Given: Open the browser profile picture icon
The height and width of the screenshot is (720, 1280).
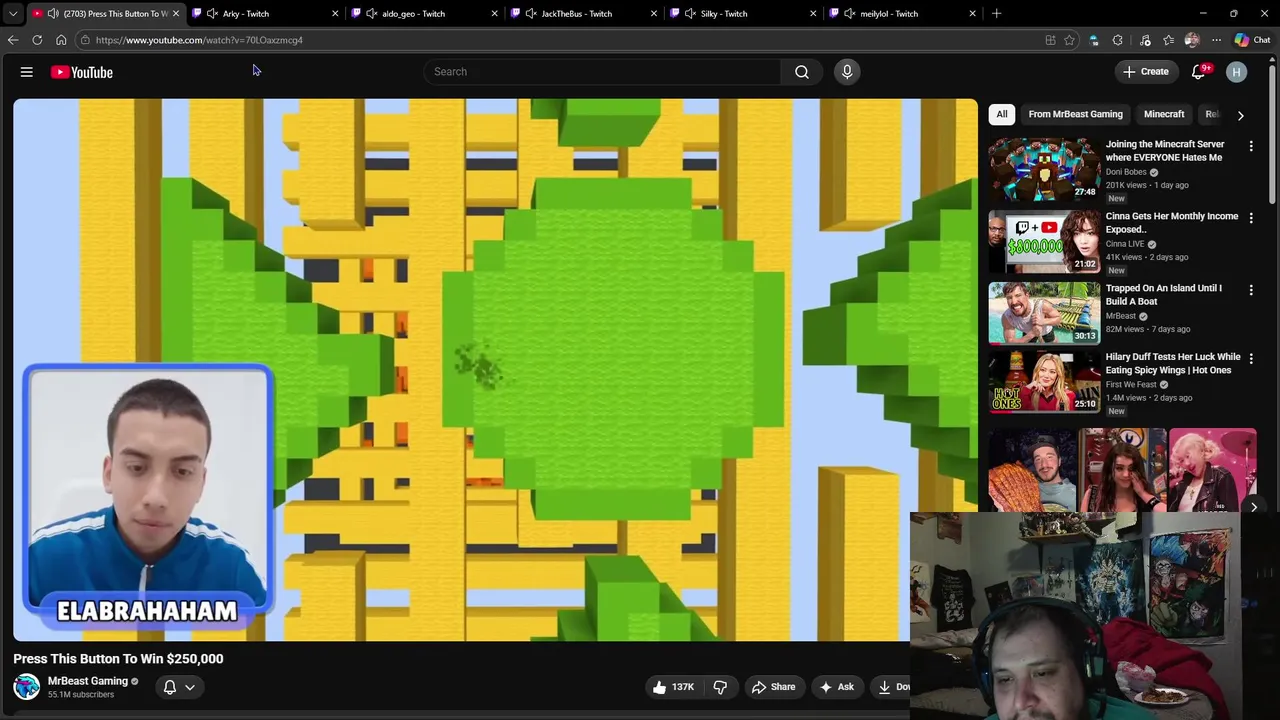Looking at the screenshot, I should coord(1191,40).
